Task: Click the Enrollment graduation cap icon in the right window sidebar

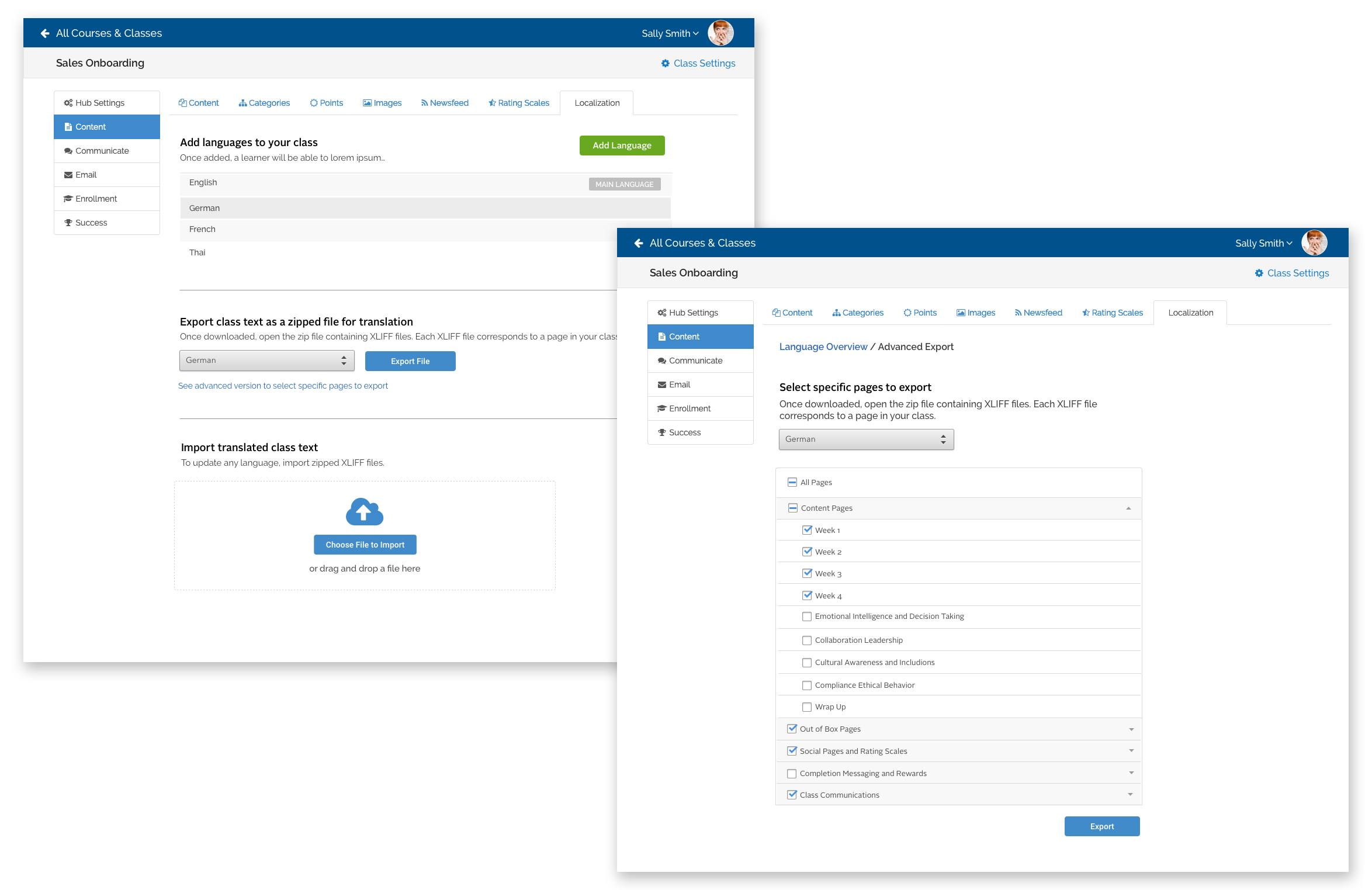Action: point(661,408)
